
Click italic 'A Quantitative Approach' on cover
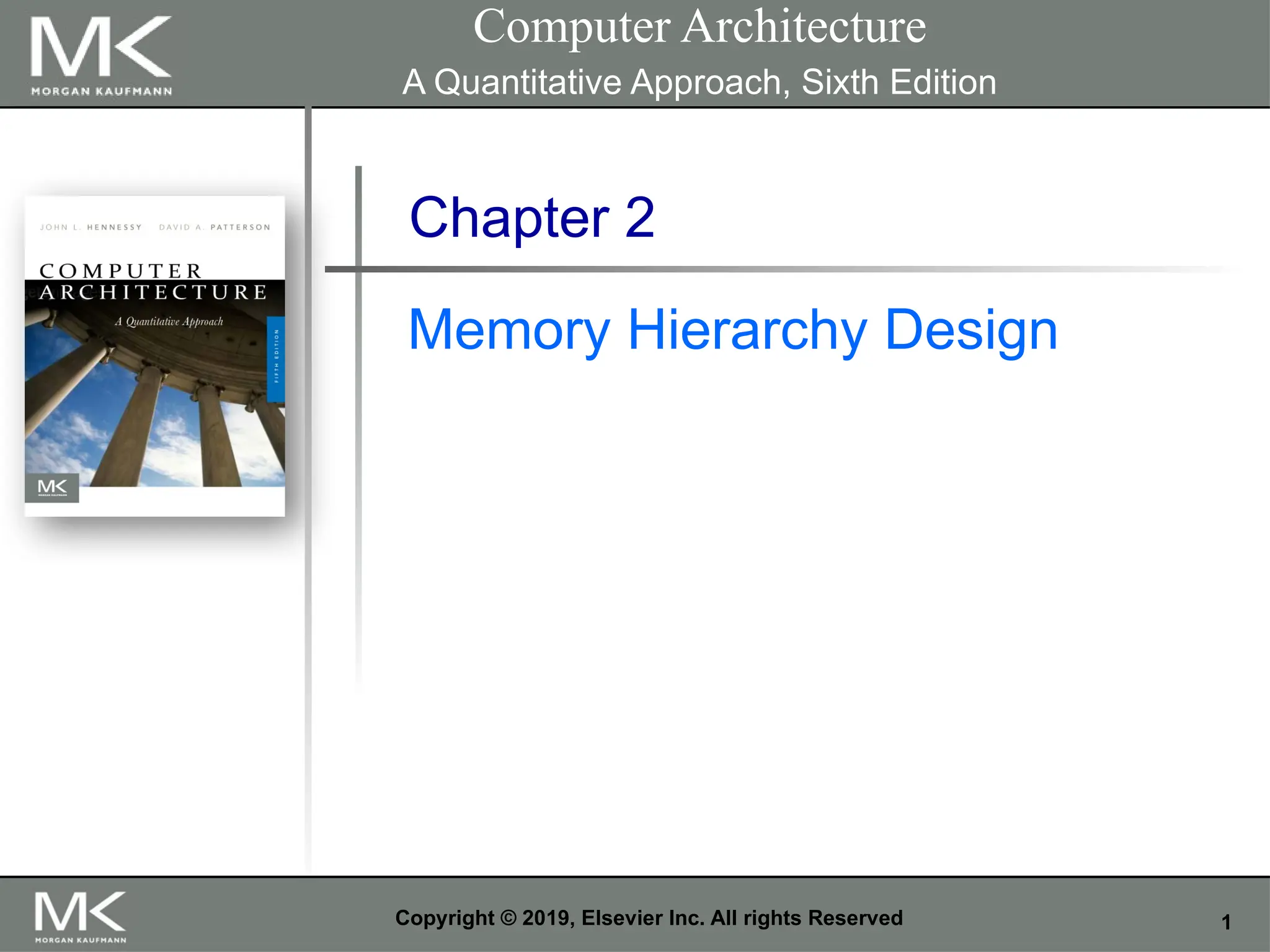coord(169,321)
